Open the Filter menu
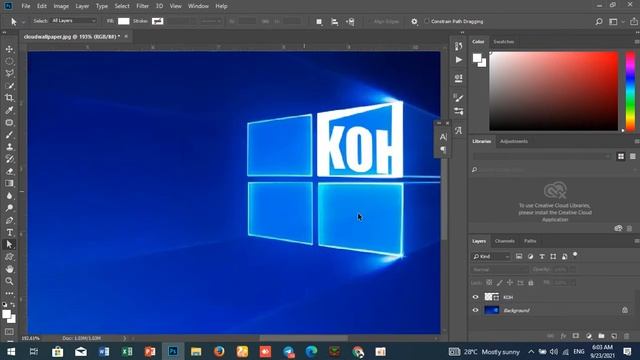The height and width of the screenshot is (360, 640). coord(142,6)
